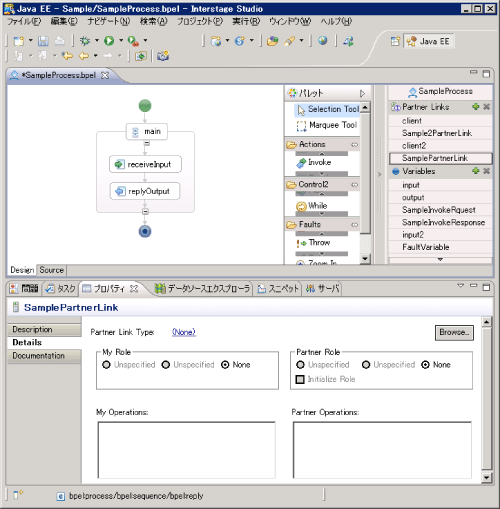500x509 pixels.
Task: Click the Open Perspective icon
Action: (395, 41)
